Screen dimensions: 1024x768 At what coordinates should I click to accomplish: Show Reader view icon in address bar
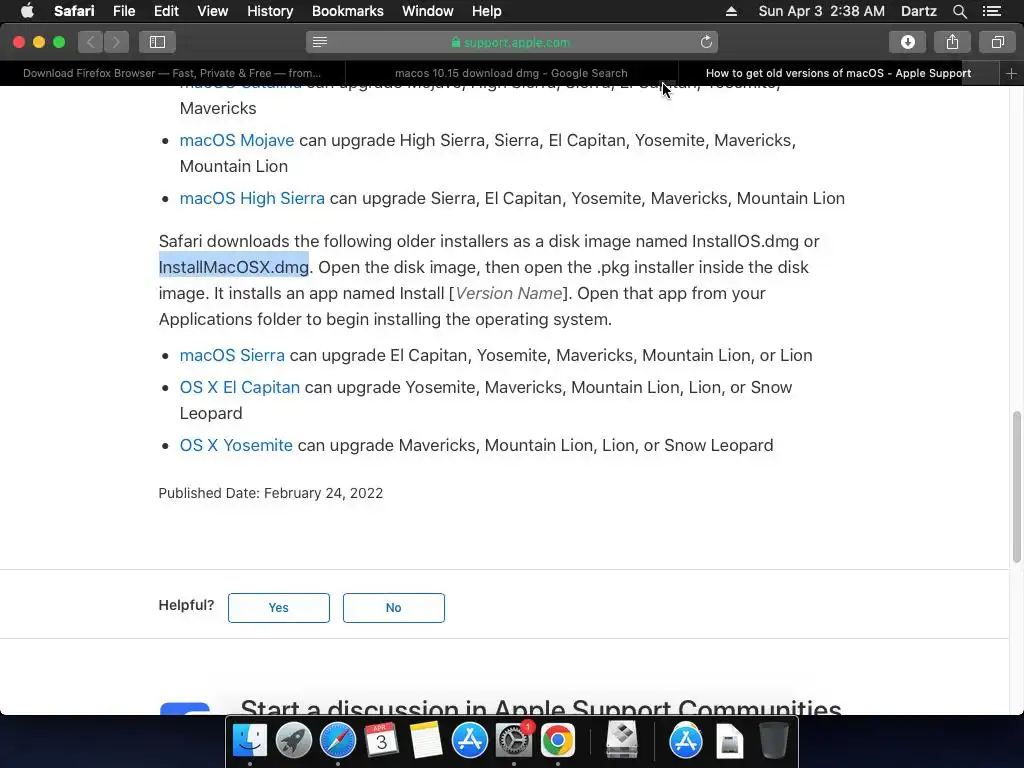click(x=319, y=42)
